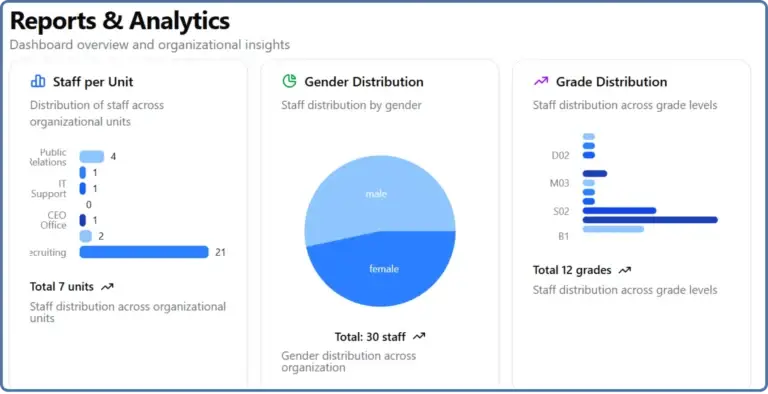The image size is (768, 394).
Task: Select the Public Relations bar showing 4
Action: coord(92,156)
